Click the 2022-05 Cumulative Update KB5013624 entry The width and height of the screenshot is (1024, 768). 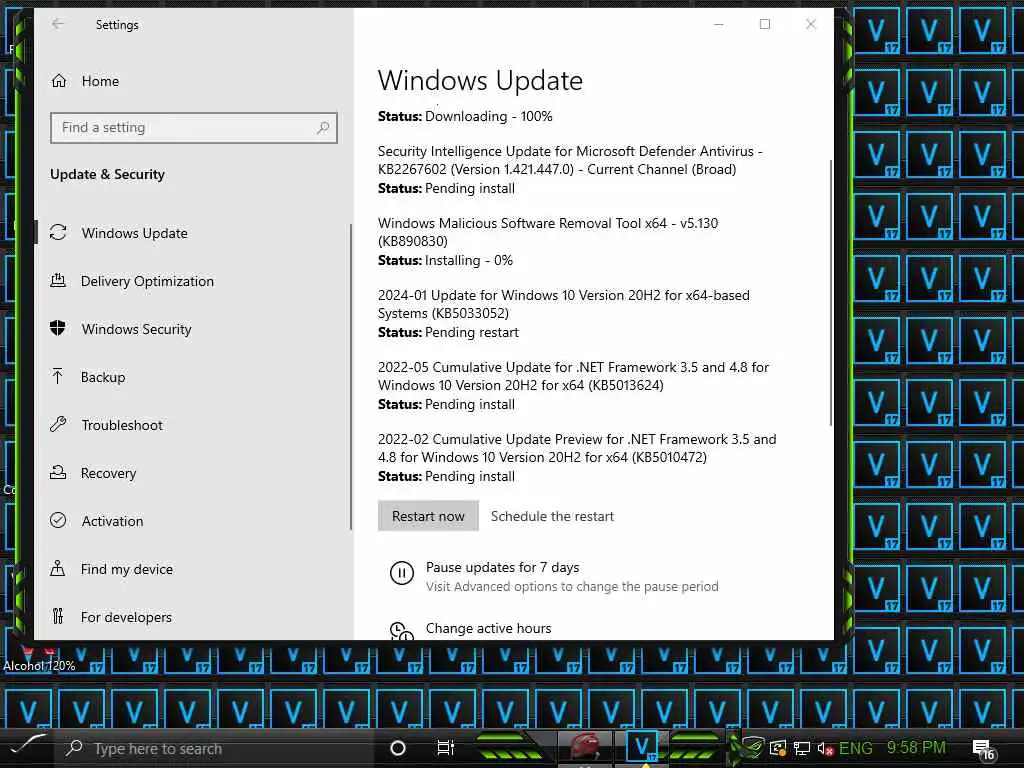click(573, 376)
